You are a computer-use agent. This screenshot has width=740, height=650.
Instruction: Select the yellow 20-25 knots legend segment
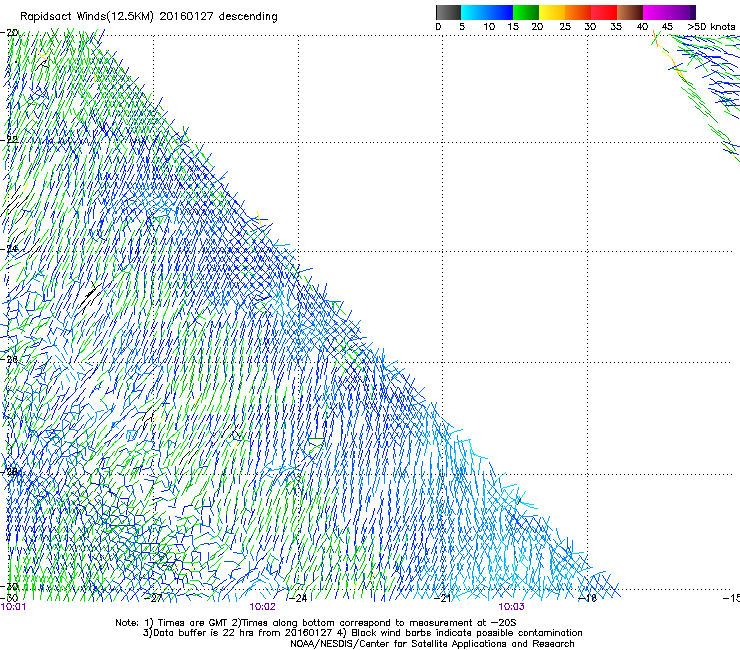552,12
